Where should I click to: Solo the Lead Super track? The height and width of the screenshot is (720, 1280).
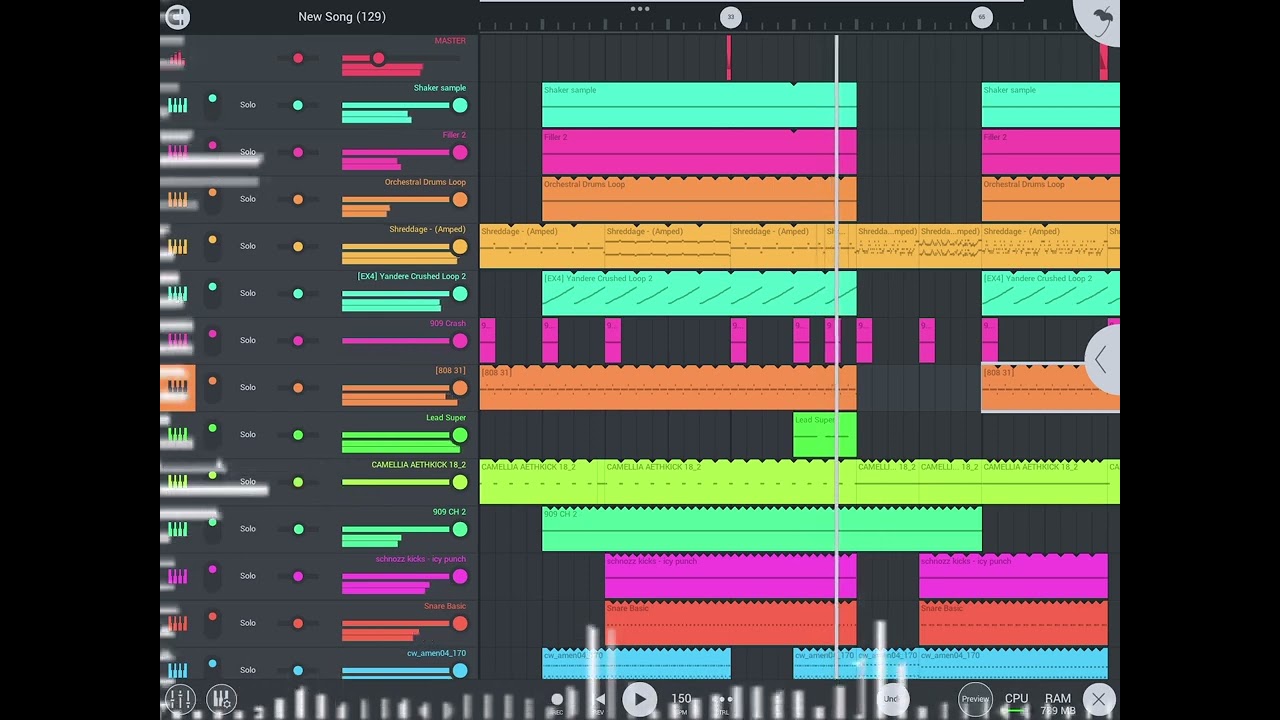[248, 434]
